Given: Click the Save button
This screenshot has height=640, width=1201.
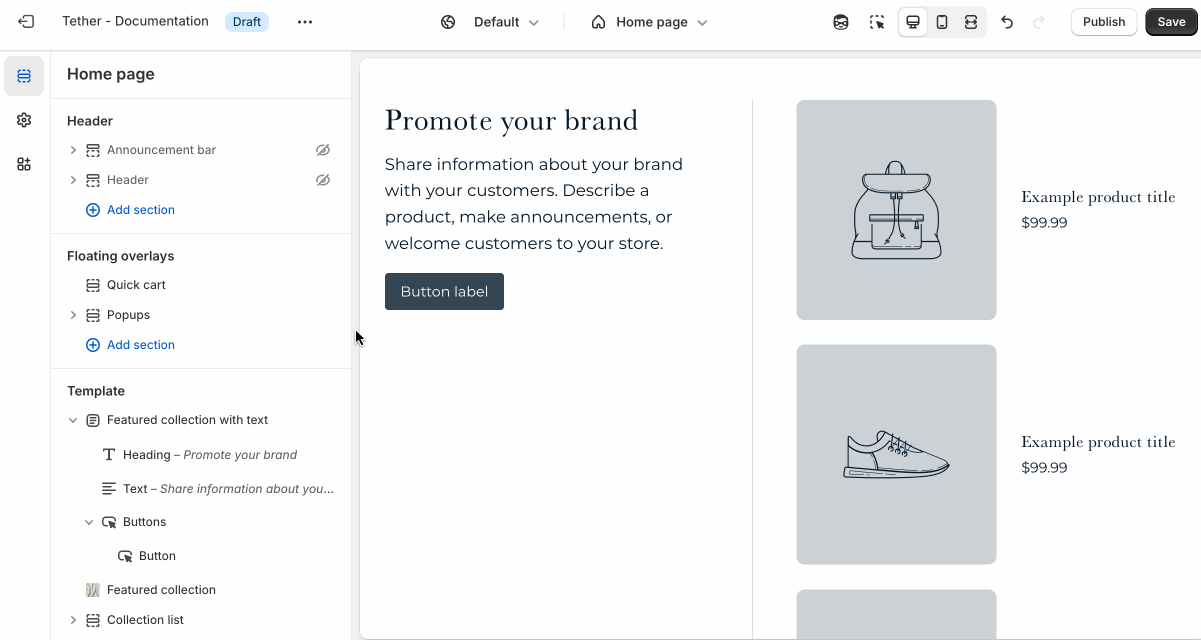Looking at the screenshot, I should [1171, 22].
